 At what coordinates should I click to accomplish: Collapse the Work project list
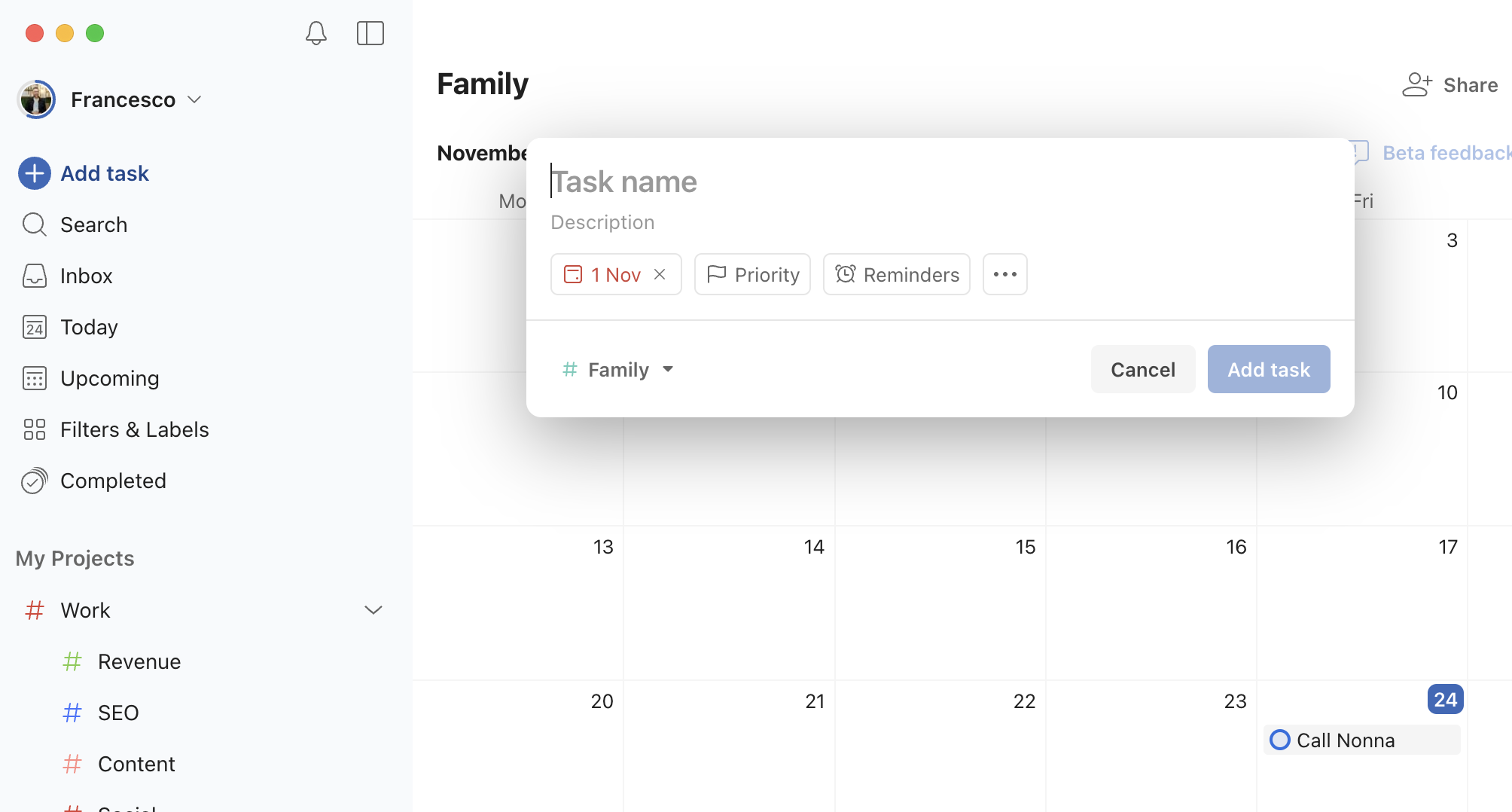[x=374, y=610]
